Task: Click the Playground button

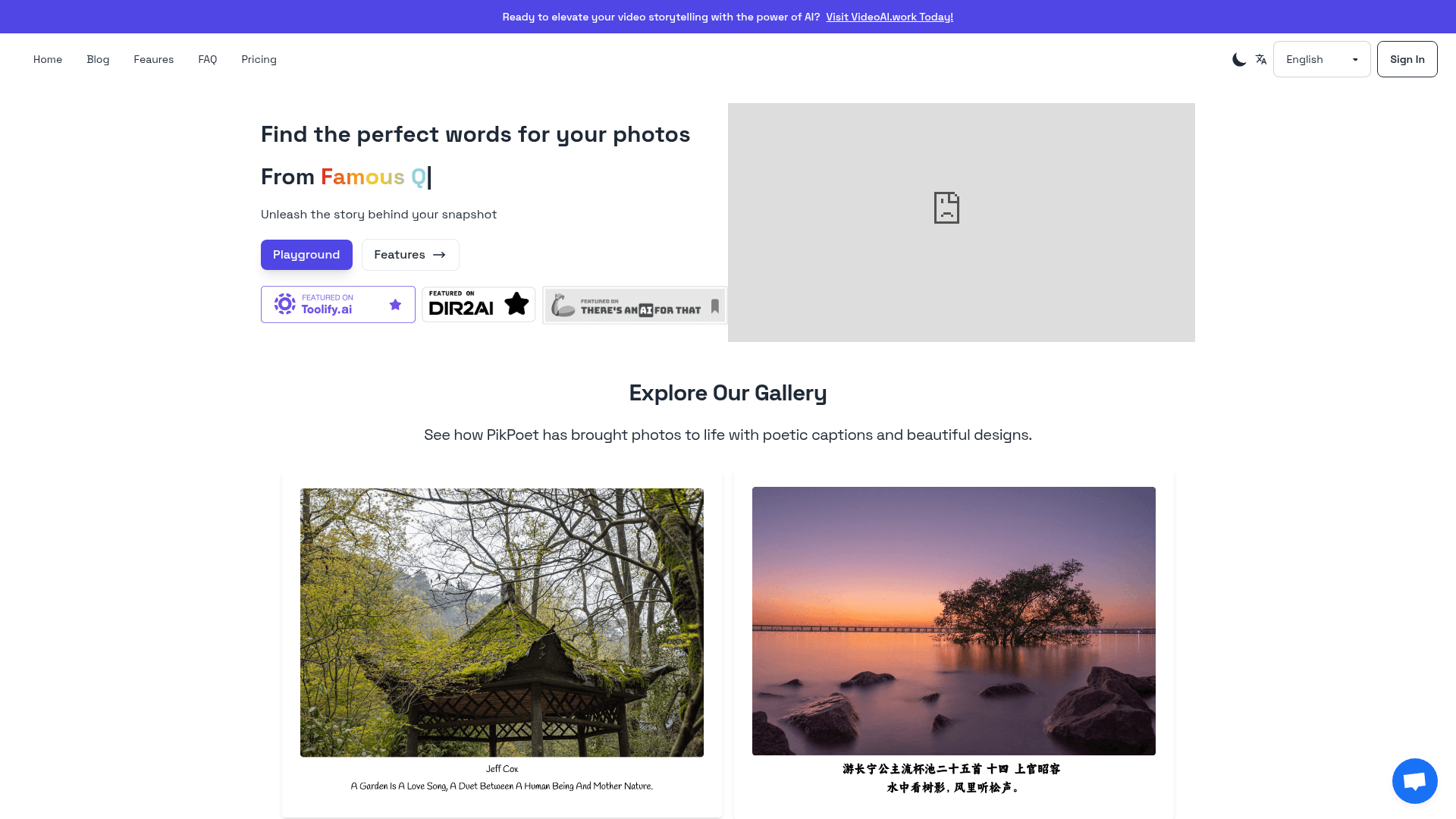Action: 306,255
